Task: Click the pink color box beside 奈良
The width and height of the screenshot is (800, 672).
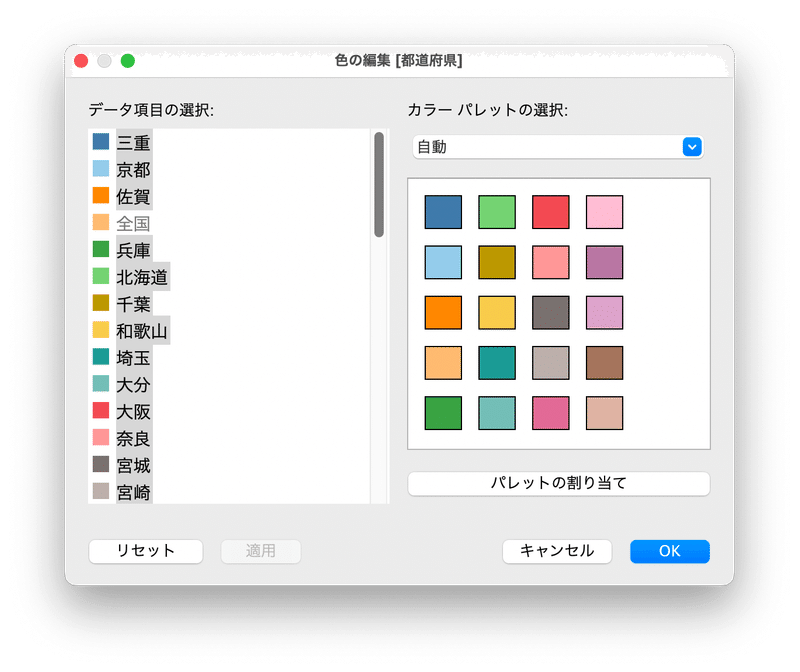Action: (101, 437)
